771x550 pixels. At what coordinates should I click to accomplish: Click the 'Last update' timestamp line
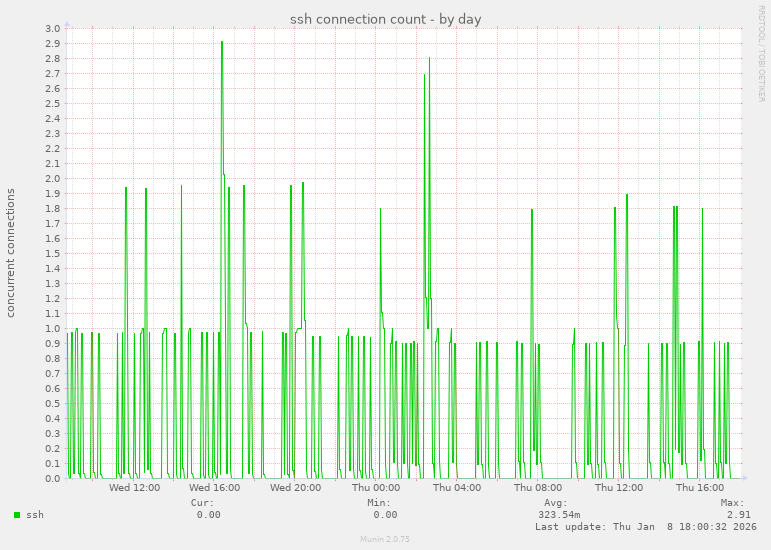click(x=646, y=526)
